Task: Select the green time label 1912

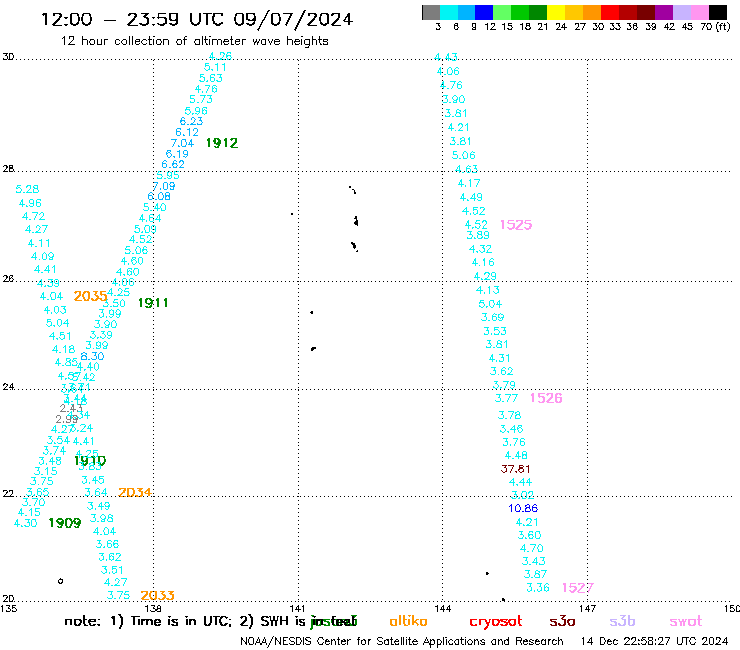Action: [222, 143]
